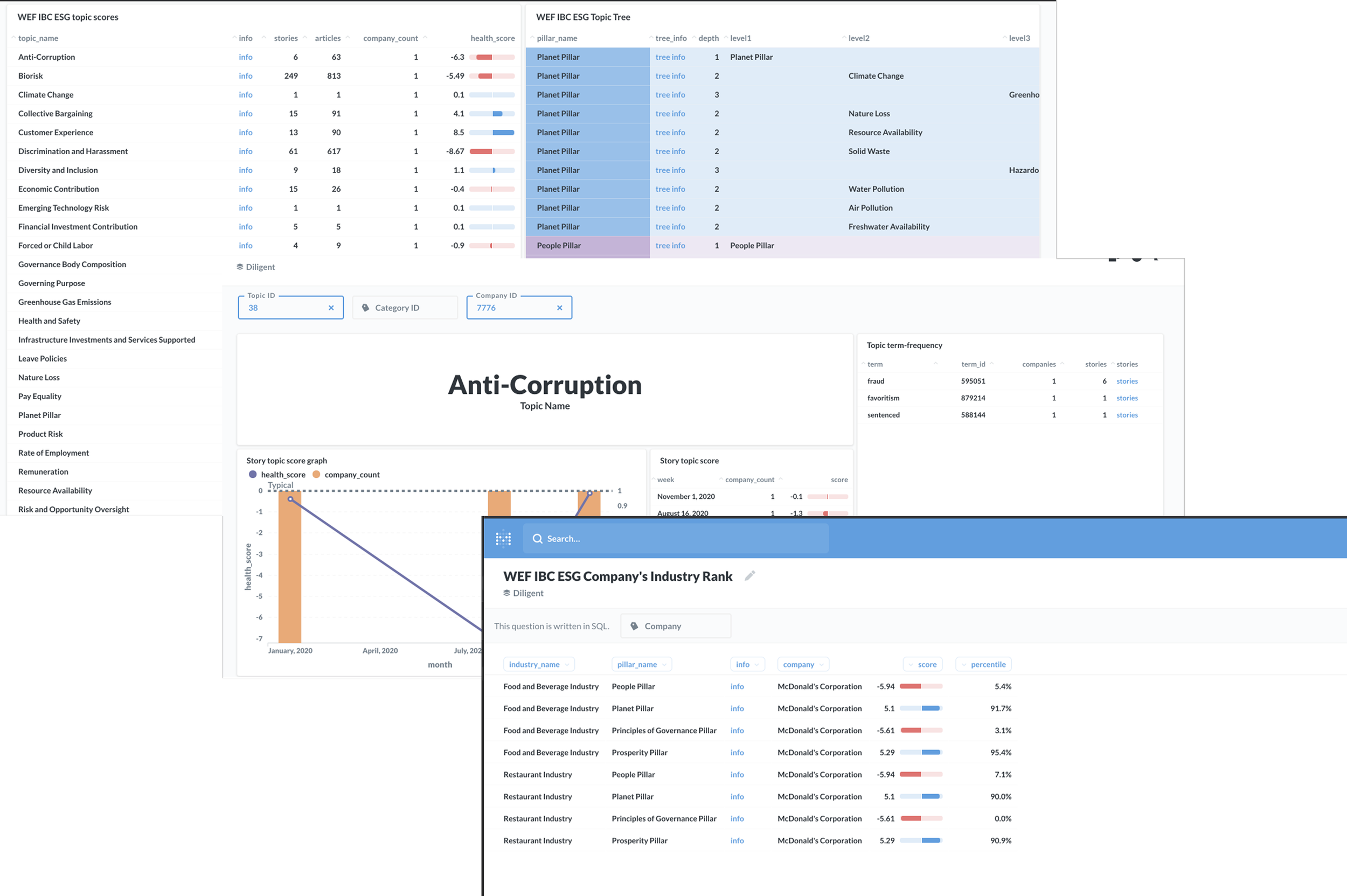Click the pencil edit icon beside title

coord(750,575)
